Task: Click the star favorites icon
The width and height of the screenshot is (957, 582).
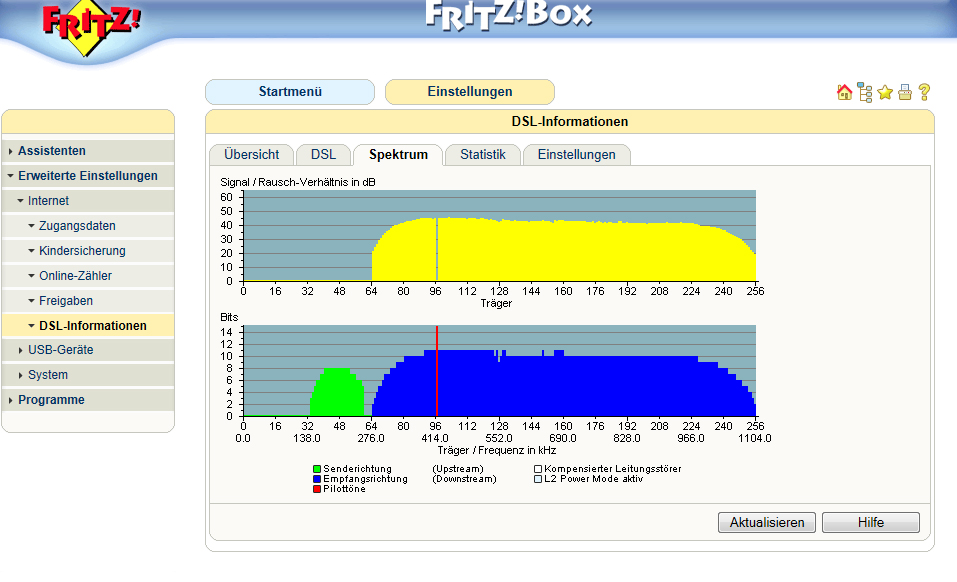Action: [885, 92]
